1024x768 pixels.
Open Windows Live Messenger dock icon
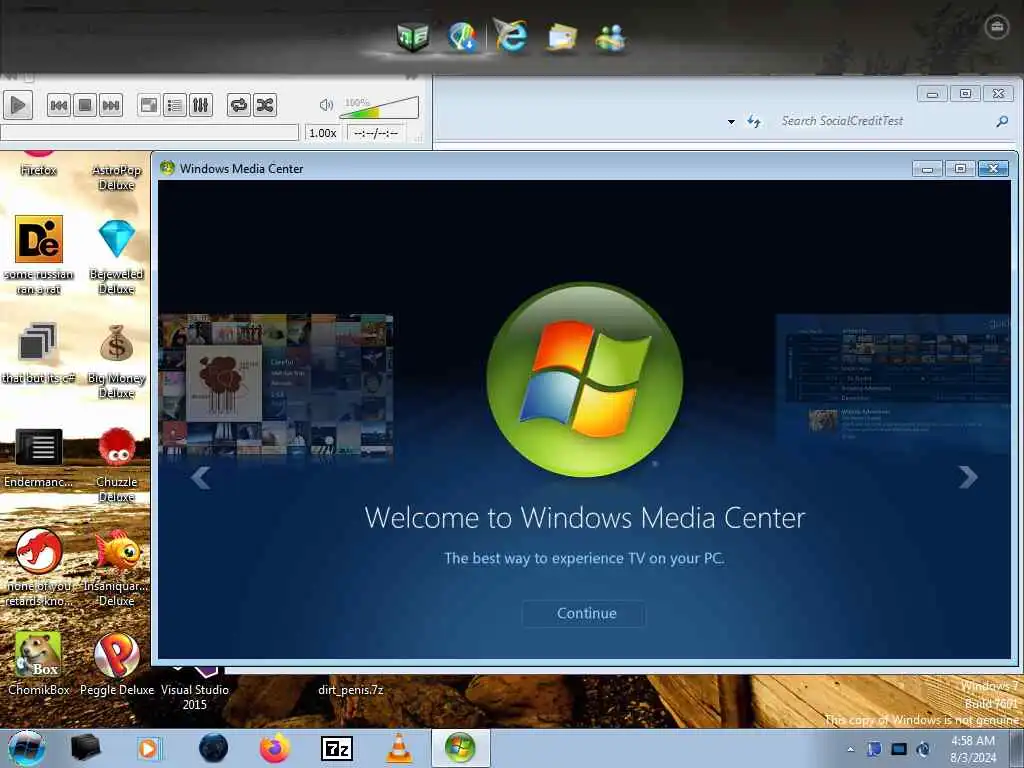(611, 37)
